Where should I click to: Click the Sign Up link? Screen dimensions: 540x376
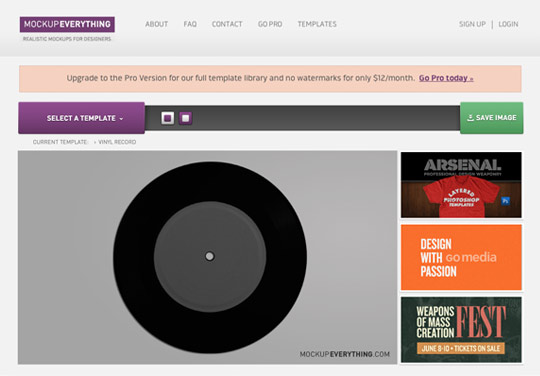(x=472, y=24)
